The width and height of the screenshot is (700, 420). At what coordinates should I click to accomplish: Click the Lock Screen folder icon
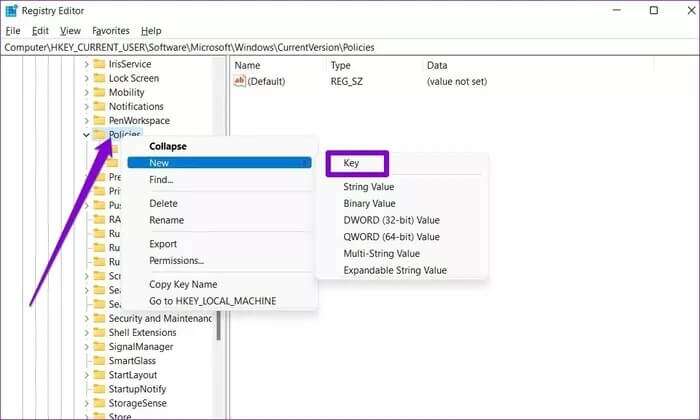pyautogui.click(x=99, y=78)
